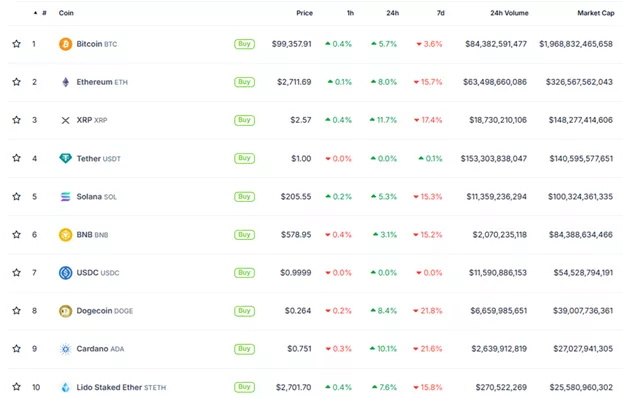Image resolution: width=623 pixels, height=398 pixels.
Task: Click Buy button for Solana
Action: coord(244,197)
